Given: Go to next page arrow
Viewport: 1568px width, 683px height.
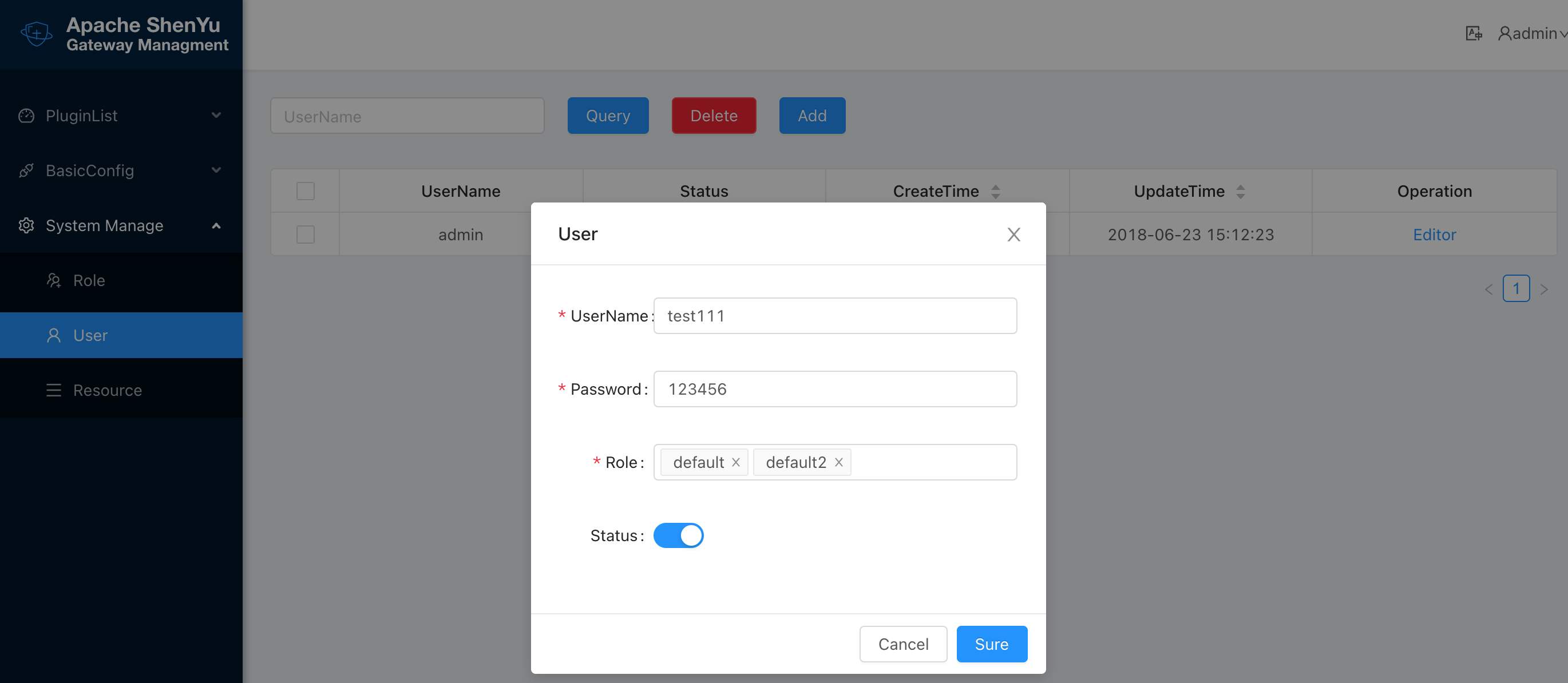Looking at the screenshot, I should tap(1543, 289).
